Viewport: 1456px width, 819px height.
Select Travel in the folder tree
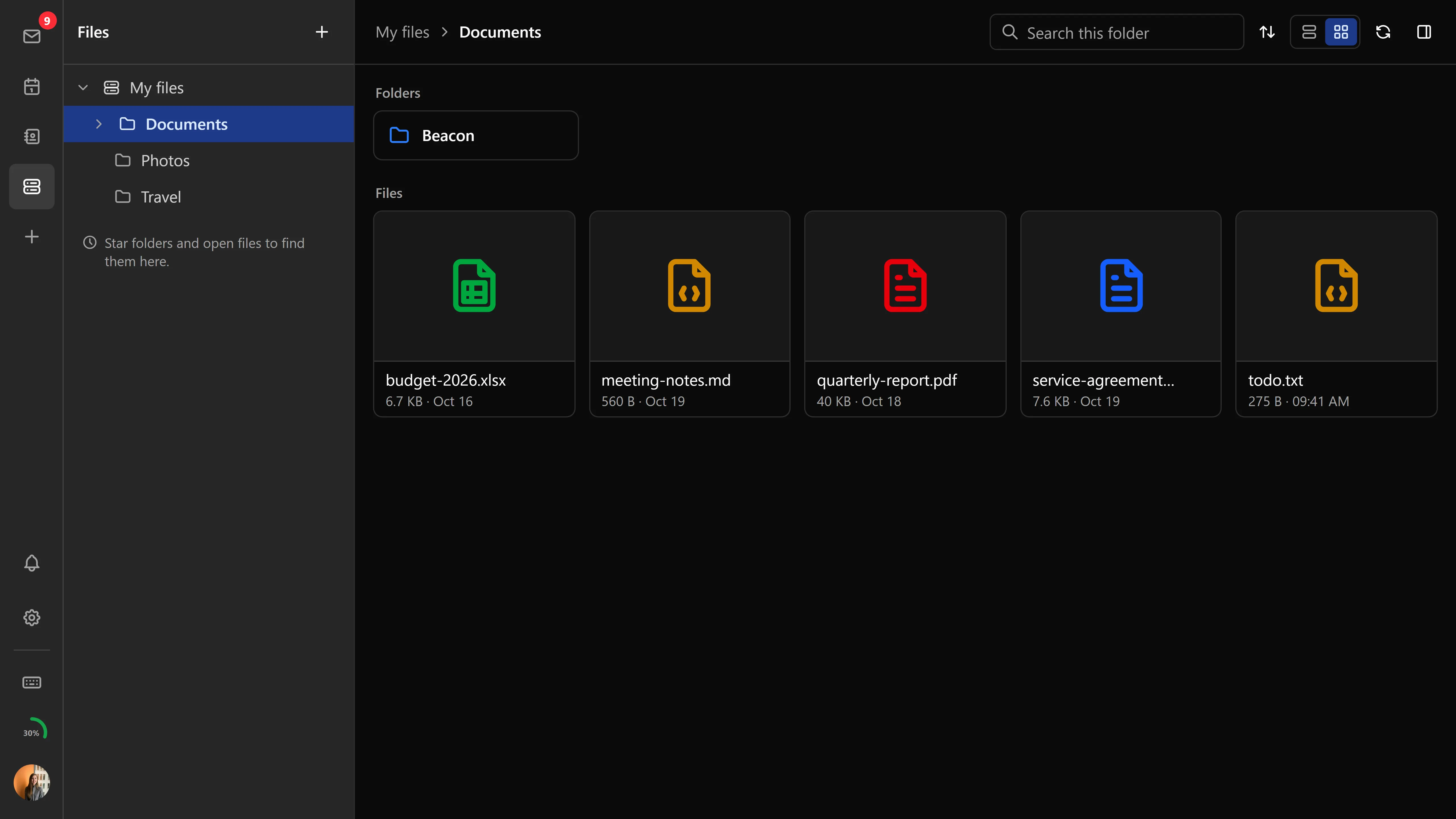coord(208,197)
